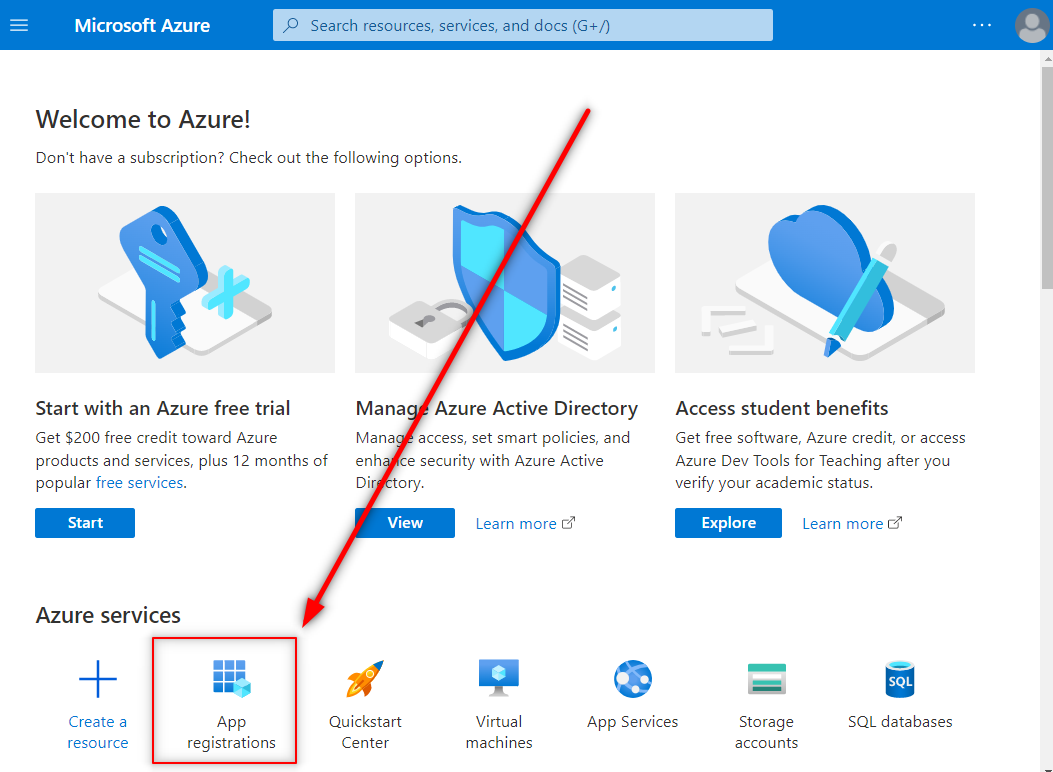Start the Azure free trial
1053x772 pixels.
tap(84, 522)
